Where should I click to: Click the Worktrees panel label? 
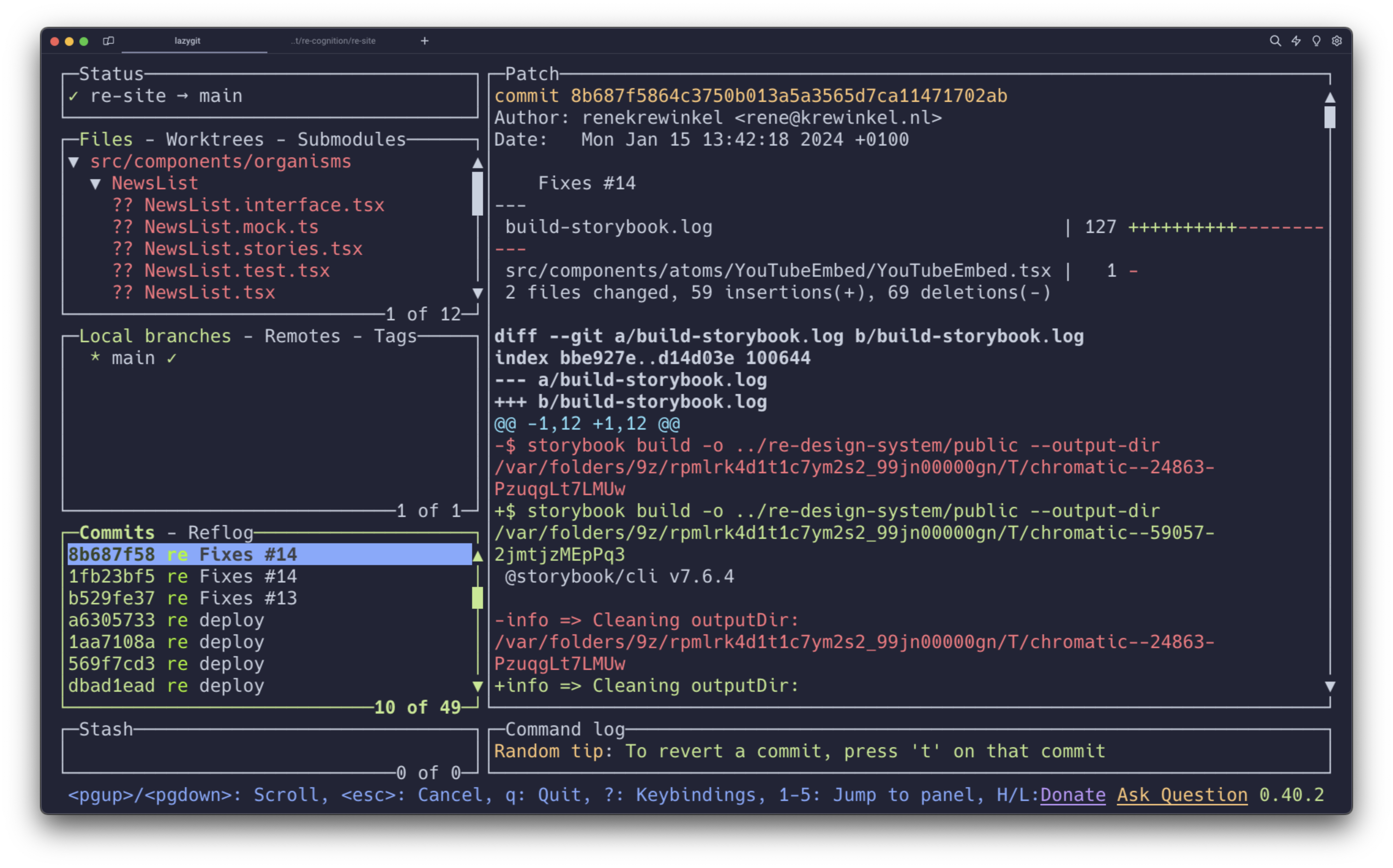222,140
